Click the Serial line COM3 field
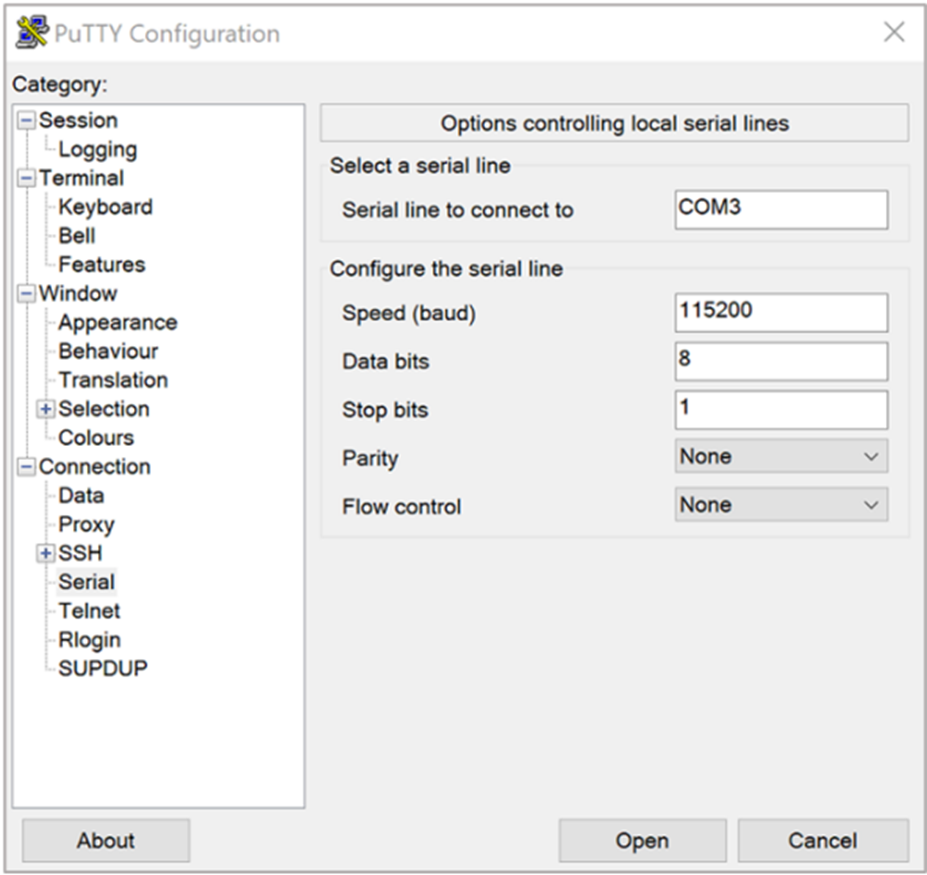Screen dimensions: 927x875 pos(781,209)
